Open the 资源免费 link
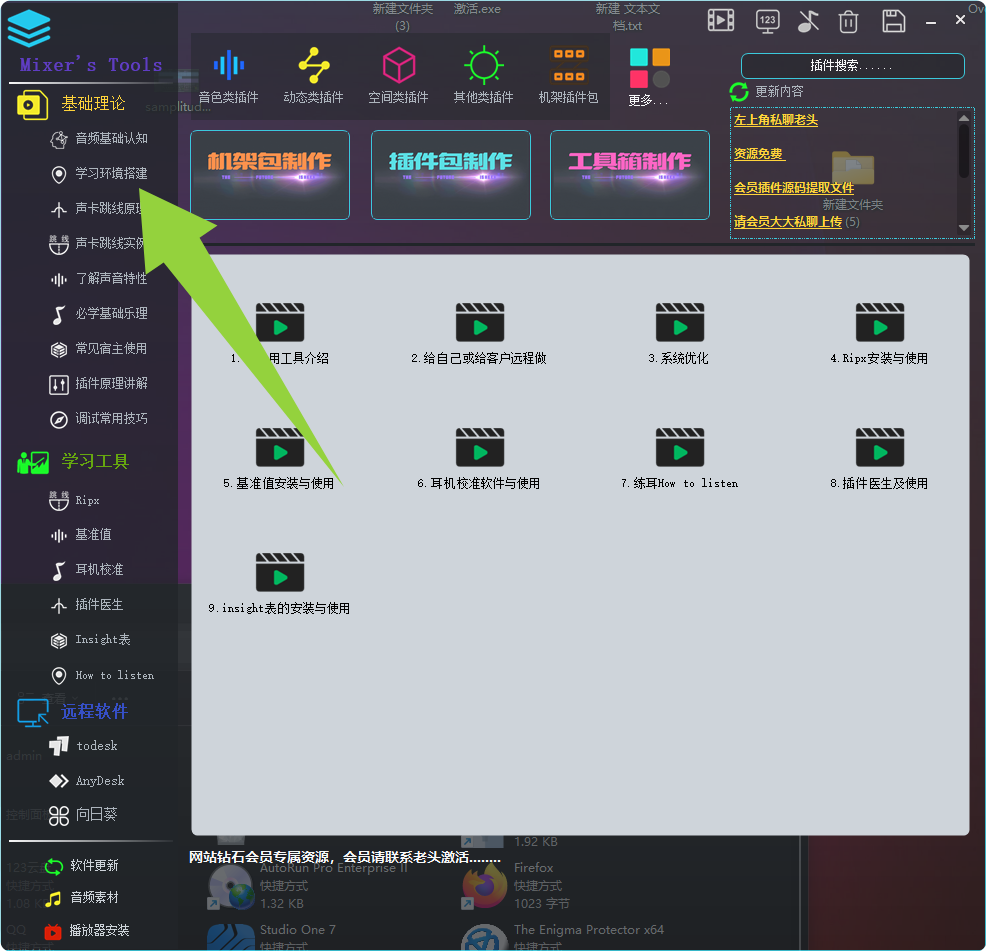 (758, 153)
